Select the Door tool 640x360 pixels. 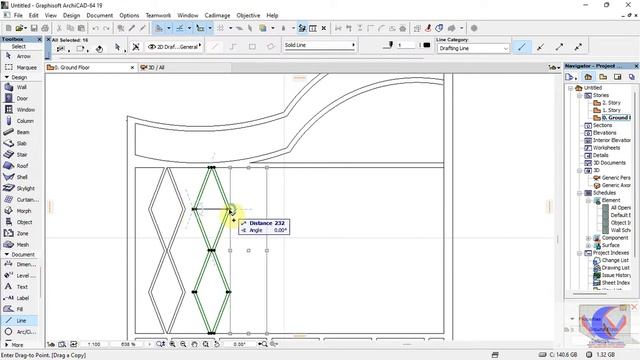click(x=21, y=98)
